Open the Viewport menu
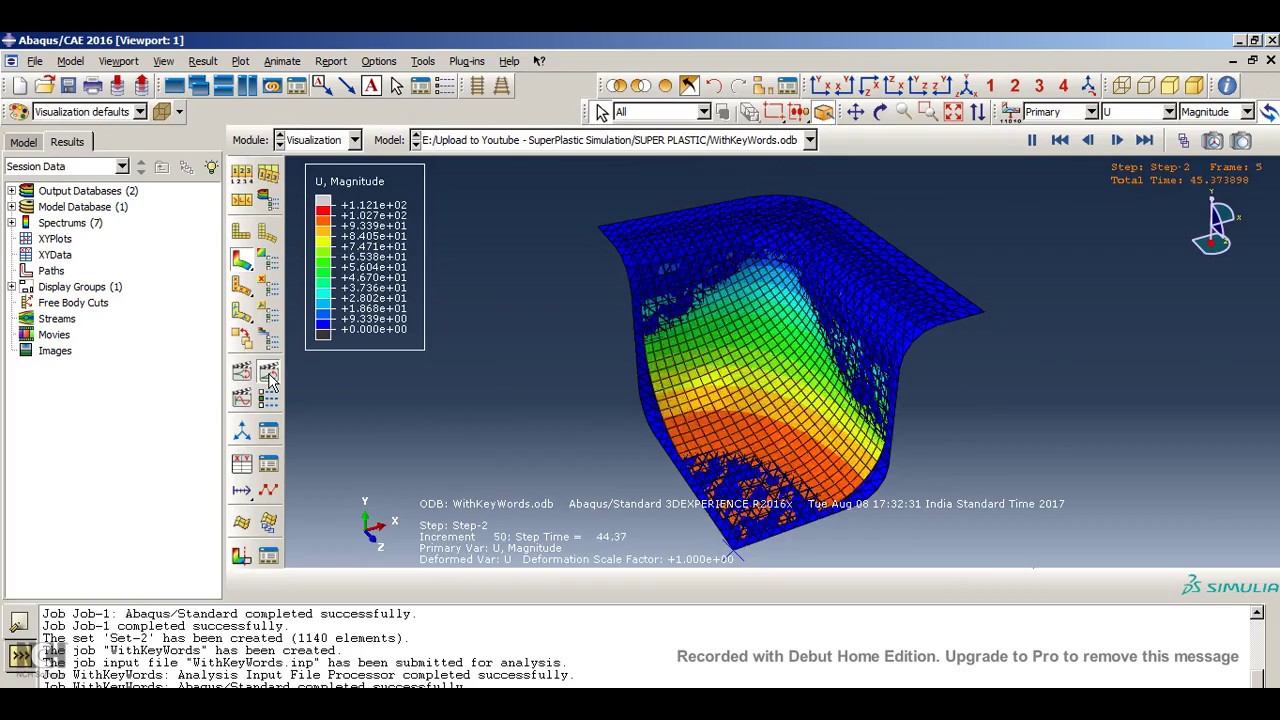1280x720 pixels. click(118, 61)
